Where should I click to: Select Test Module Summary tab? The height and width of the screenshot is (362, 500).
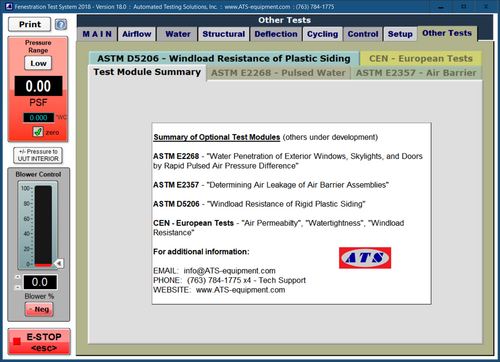pyautogui.click(x=147, y=72)
